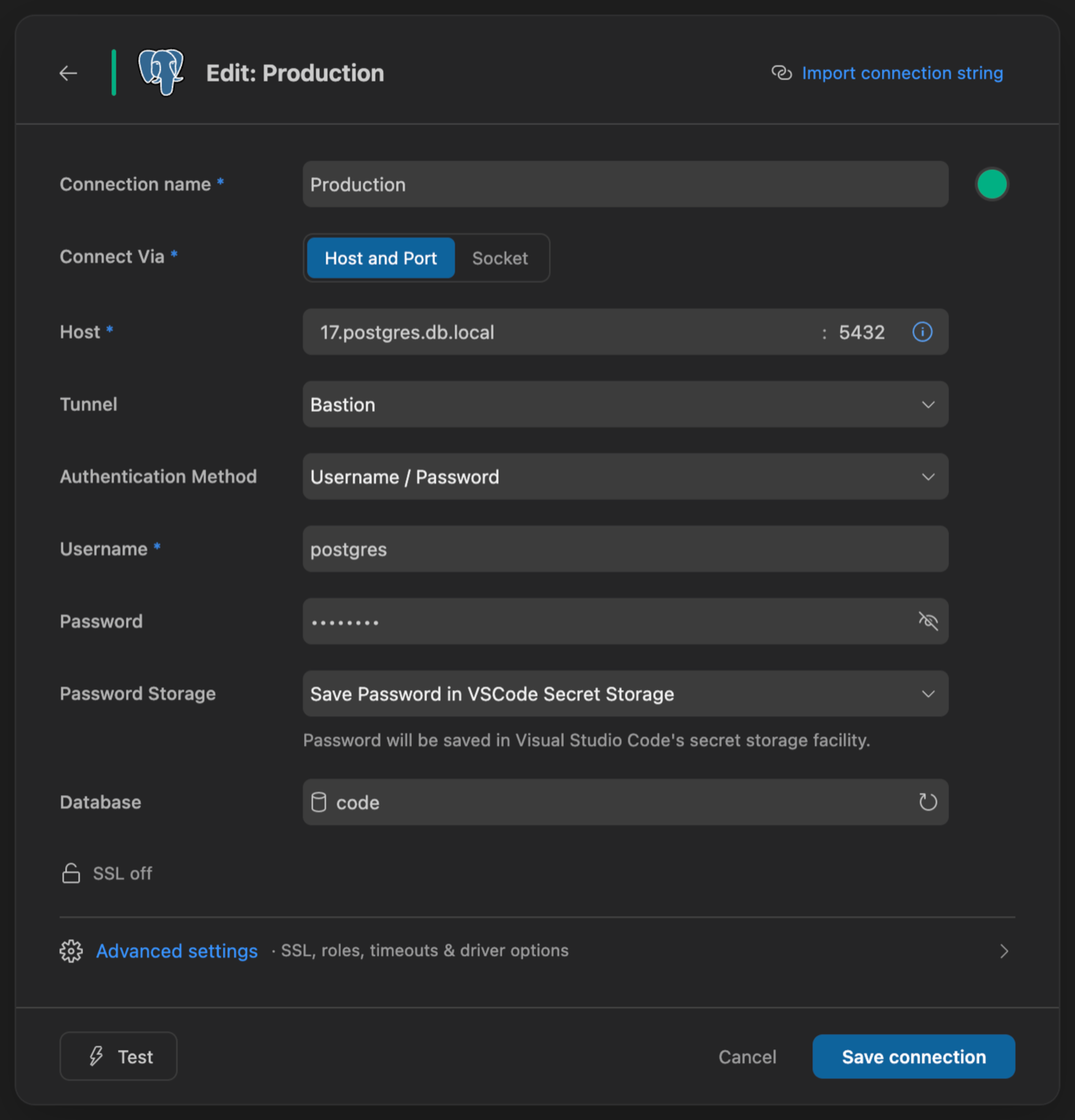Viewport: 1075px width, 1120px height.
Task: Click the PostgreSQL elephant logo
Action: 161,72
